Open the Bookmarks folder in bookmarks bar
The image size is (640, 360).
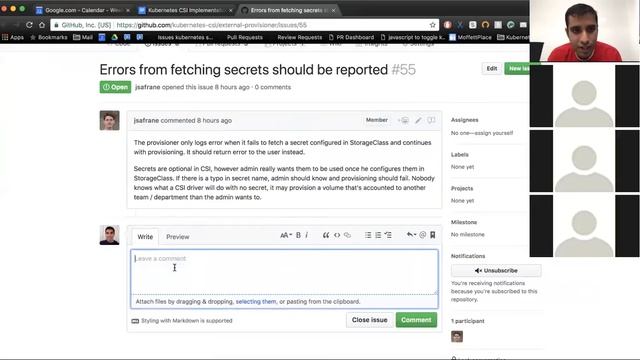click(x=49, y=37)
